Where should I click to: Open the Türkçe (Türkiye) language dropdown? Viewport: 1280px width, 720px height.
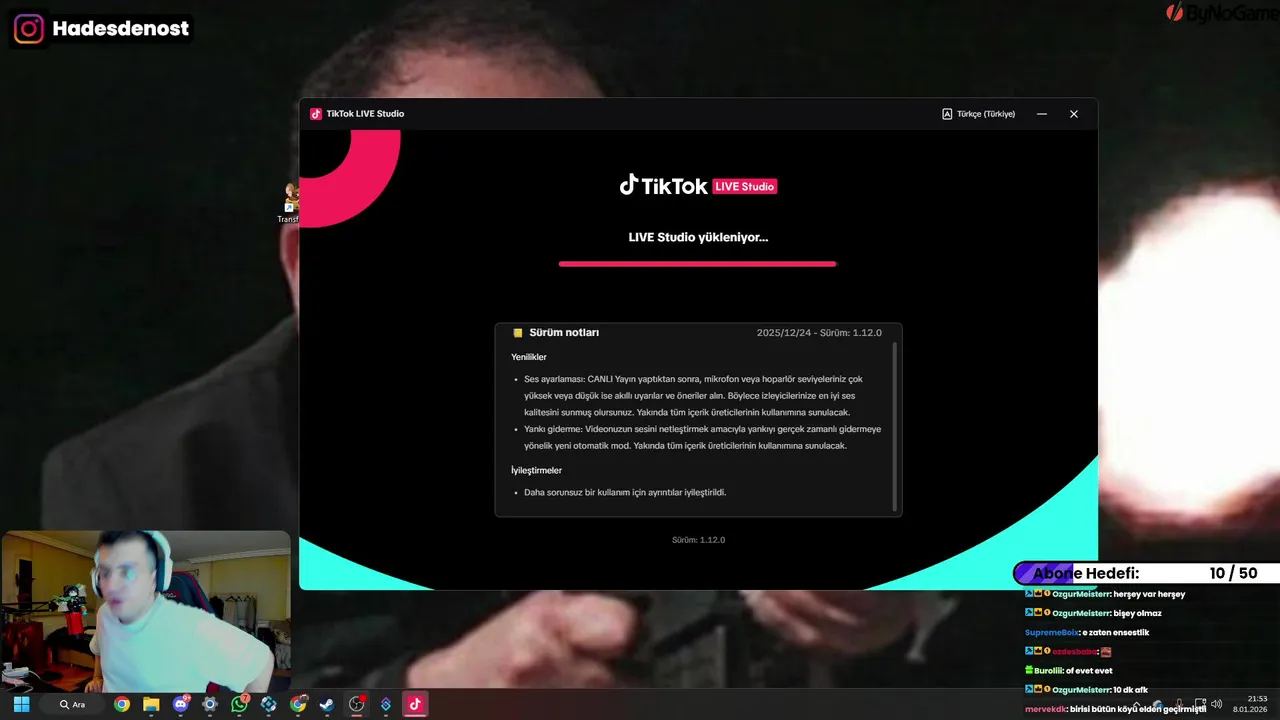[x=978, y=114]
